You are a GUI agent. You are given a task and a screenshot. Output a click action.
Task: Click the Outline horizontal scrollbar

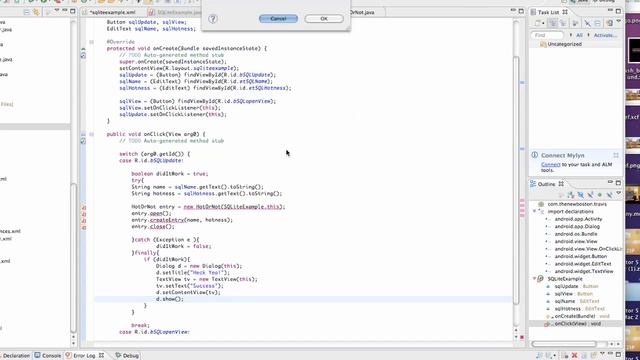click(564, 344)
